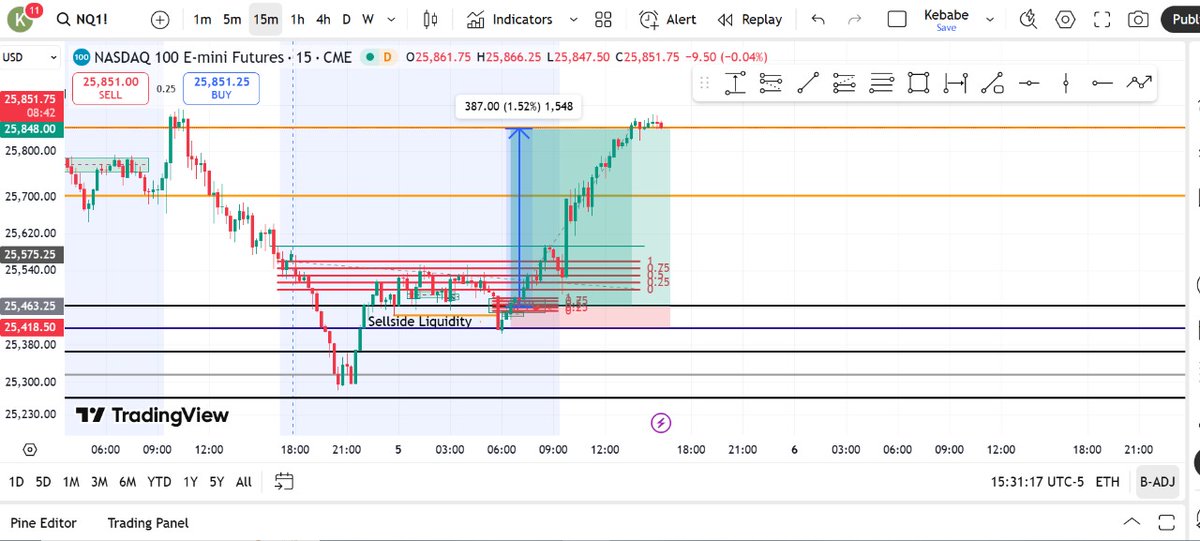Image resolution: width=1200 pixels, height=541 pixels.
Task: Select the Fib retracement drawing tool
Action: click(771, 84)
